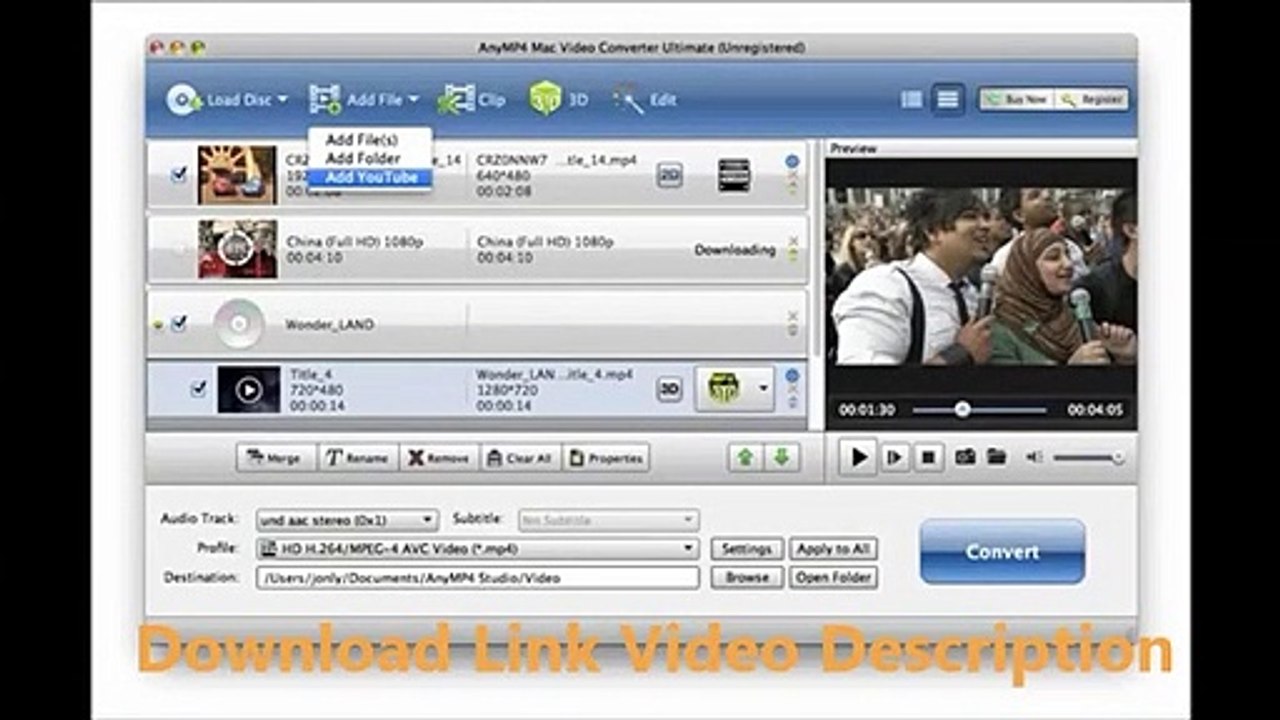
Task: Collapse the Wonder_LAND disc entry
Action: coord(157,325)
